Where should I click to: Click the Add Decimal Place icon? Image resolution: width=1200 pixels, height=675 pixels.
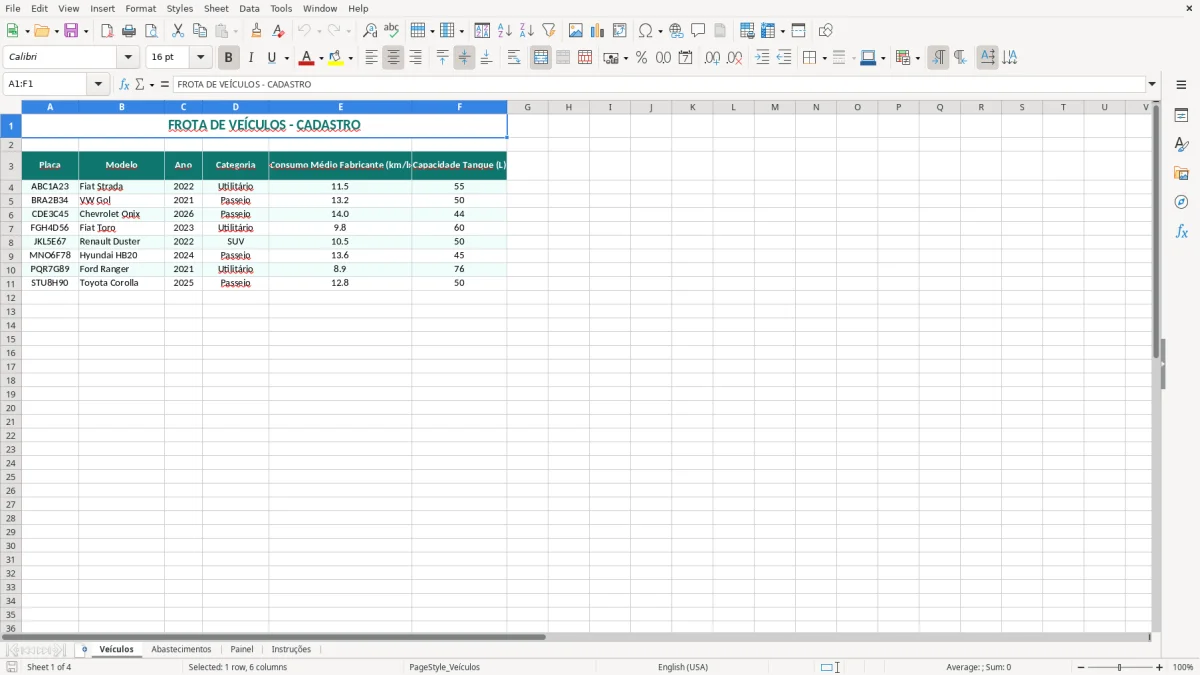coord(712,58)
